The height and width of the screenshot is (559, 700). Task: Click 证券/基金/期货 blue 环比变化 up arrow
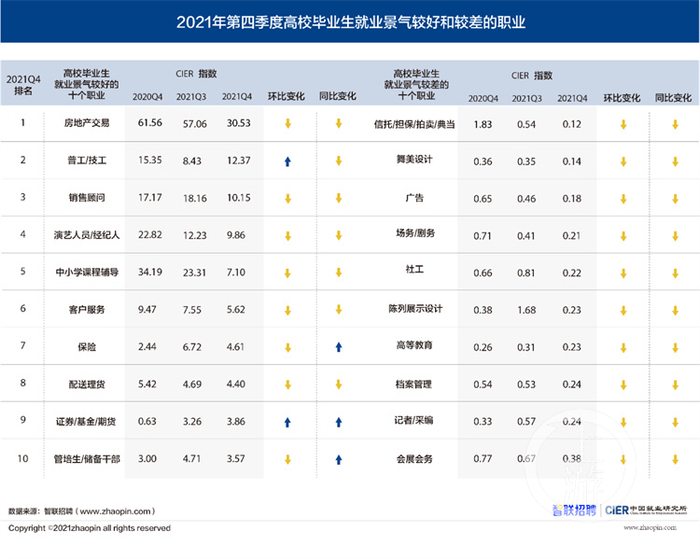click(x=288, y=422)
